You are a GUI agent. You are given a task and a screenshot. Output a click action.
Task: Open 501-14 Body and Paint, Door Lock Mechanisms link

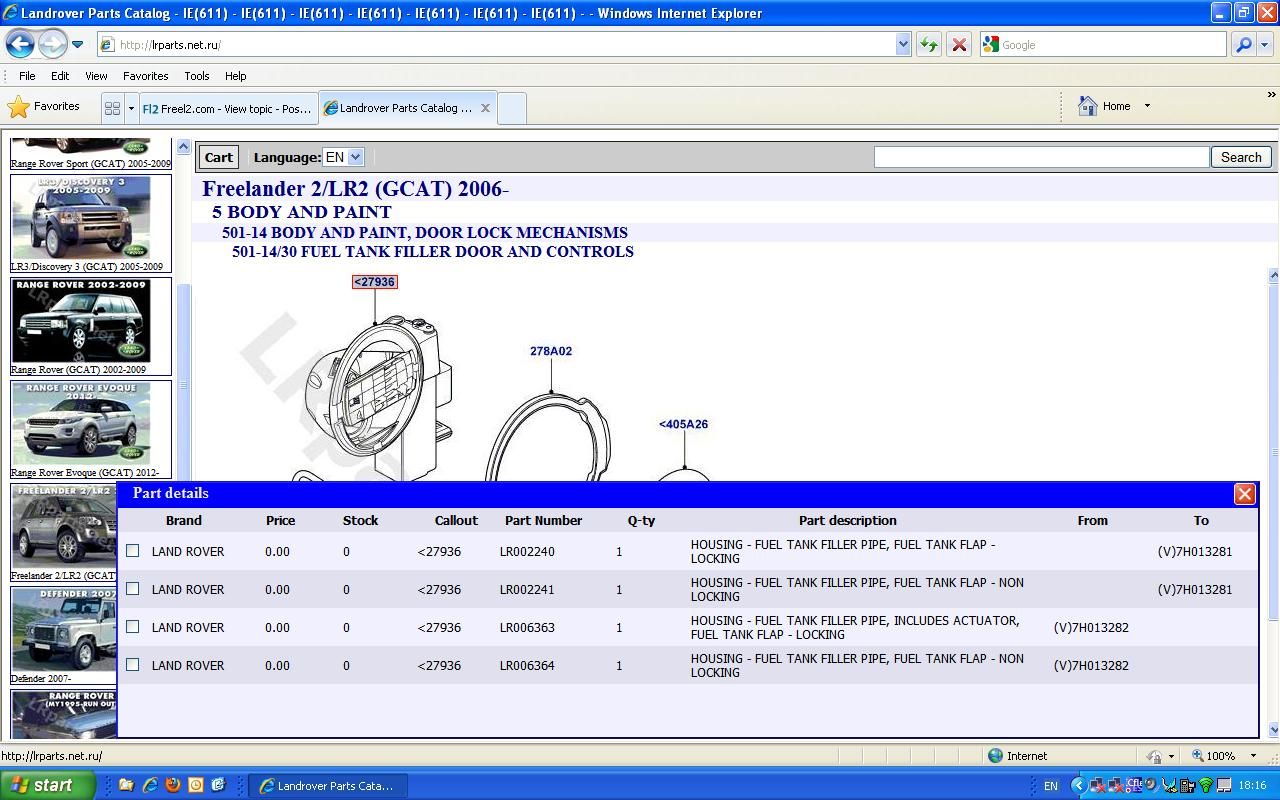click(x=425, y=232)
